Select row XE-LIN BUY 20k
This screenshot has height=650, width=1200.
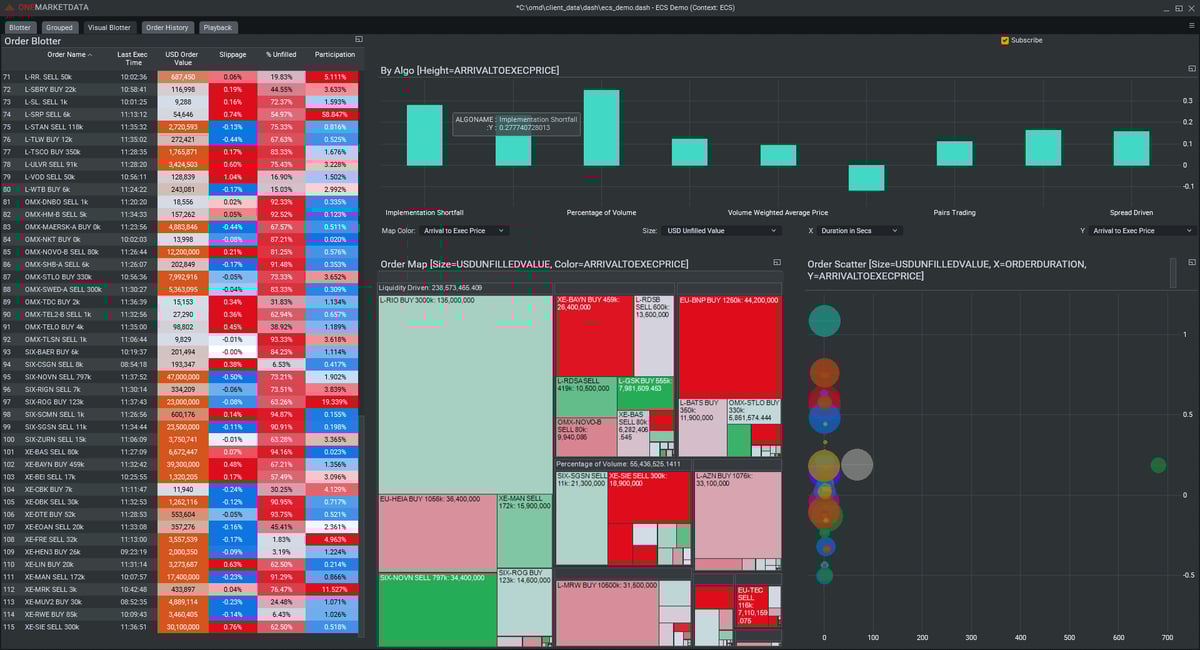click(181, 564)
